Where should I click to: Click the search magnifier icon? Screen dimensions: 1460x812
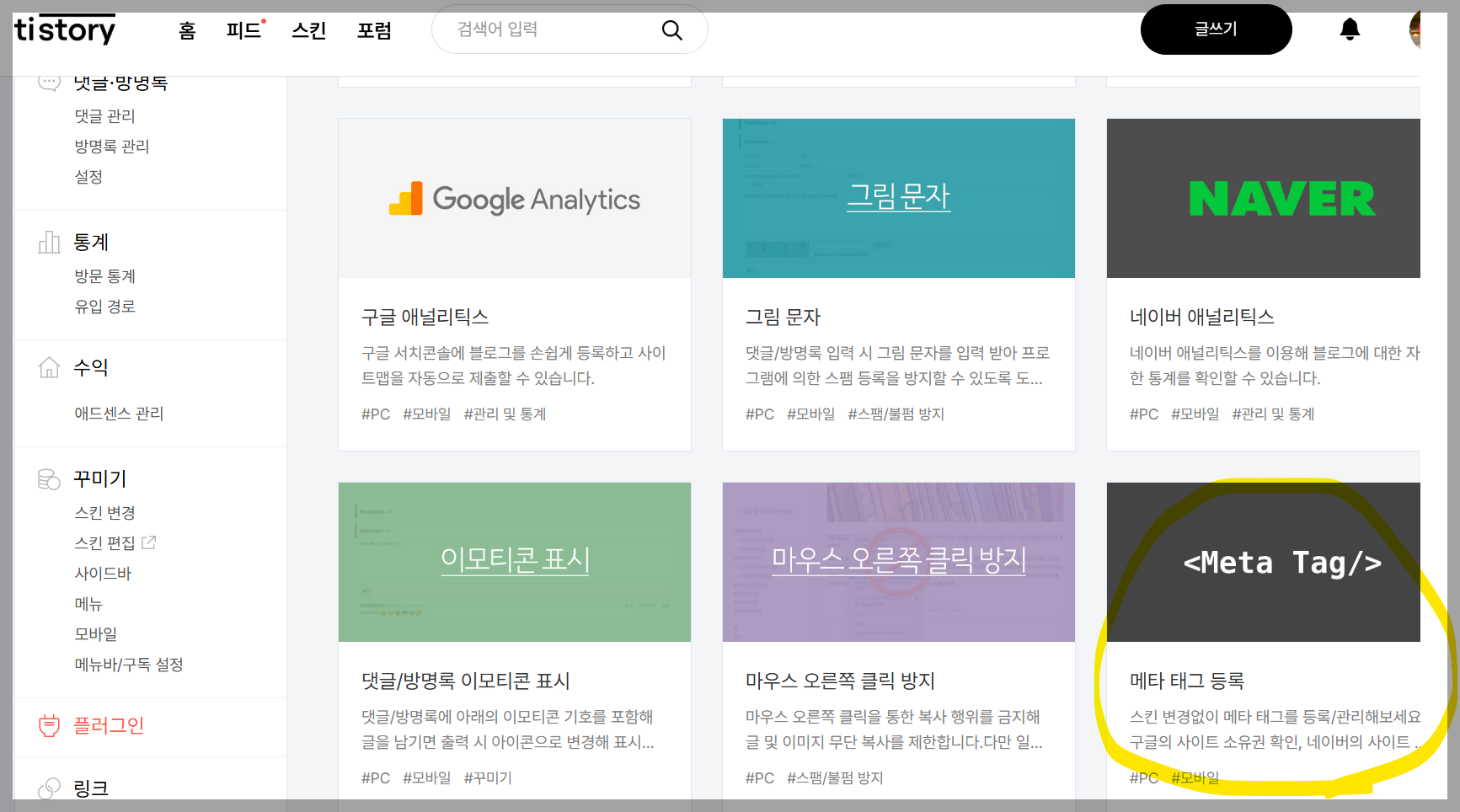[671, 30]
